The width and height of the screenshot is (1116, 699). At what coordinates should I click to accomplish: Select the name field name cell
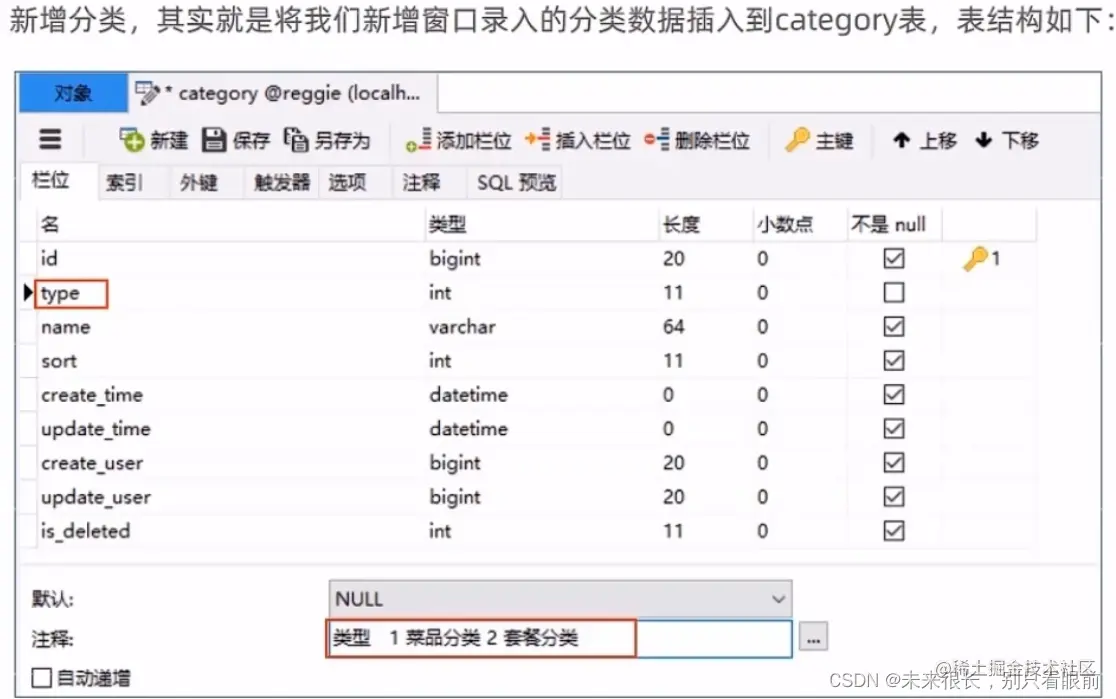point(231,327)
